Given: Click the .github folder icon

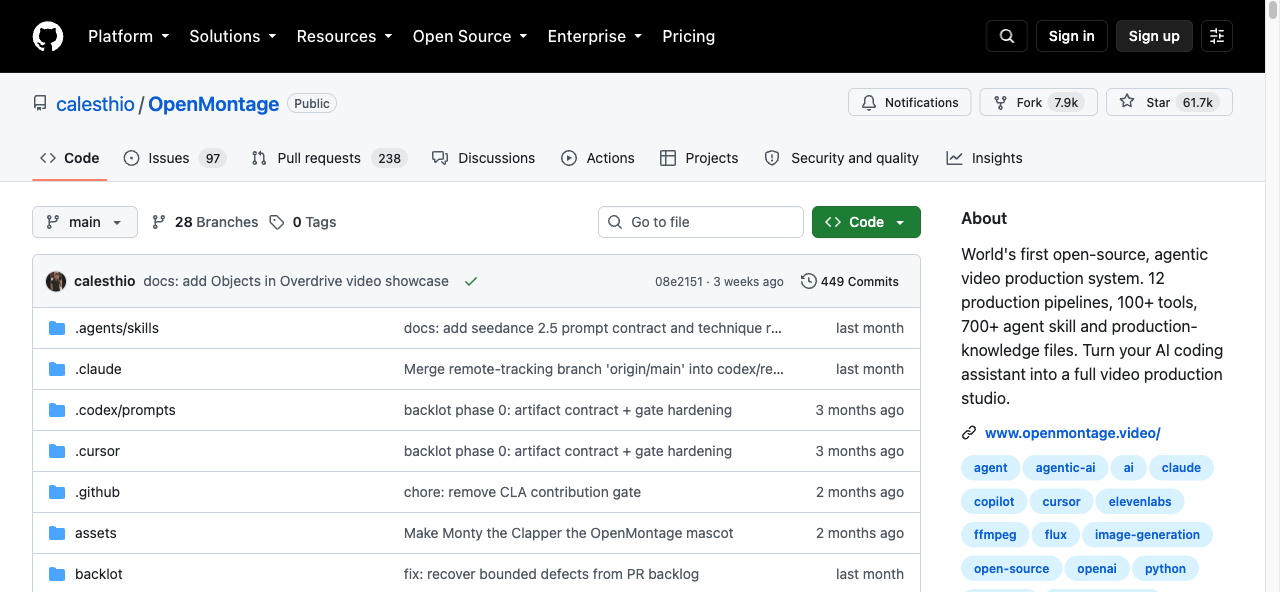Looking at the screenshot, I should coord(57,492).
